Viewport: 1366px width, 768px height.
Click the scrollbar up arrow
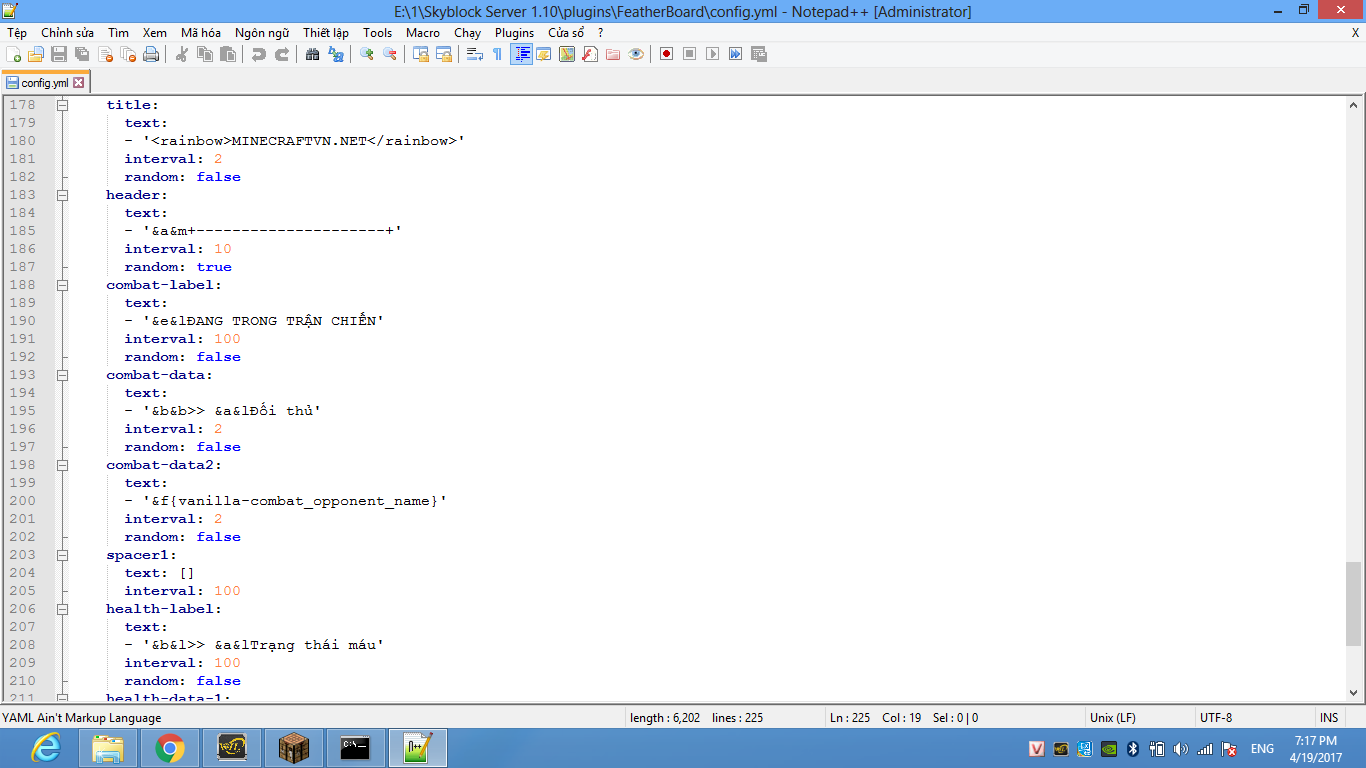click(1354, 104)
